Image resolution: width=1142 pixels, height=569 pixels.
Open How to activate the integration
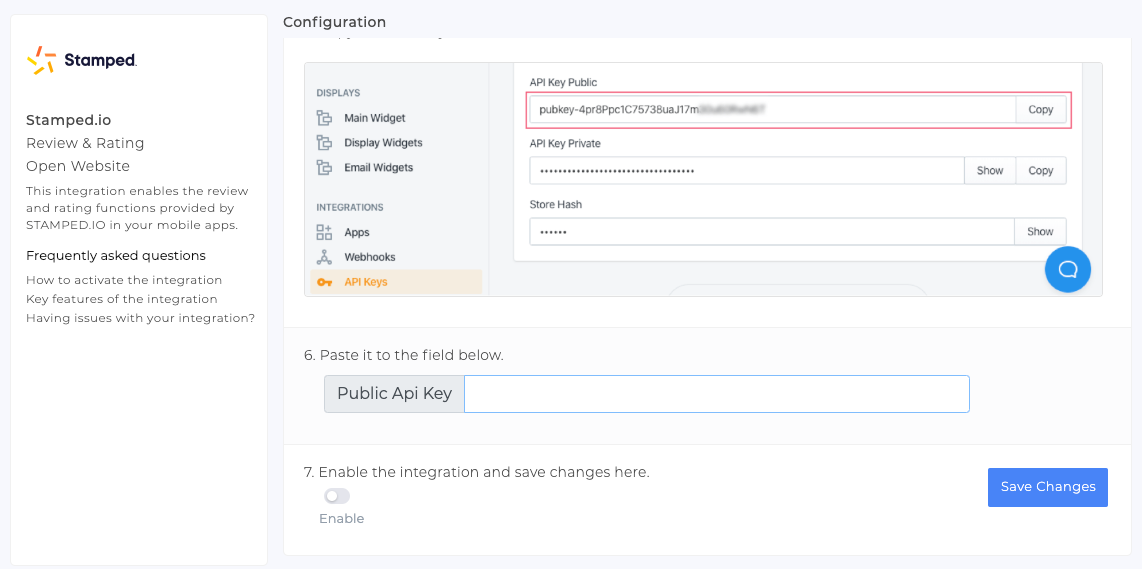[x=124, y=280]
